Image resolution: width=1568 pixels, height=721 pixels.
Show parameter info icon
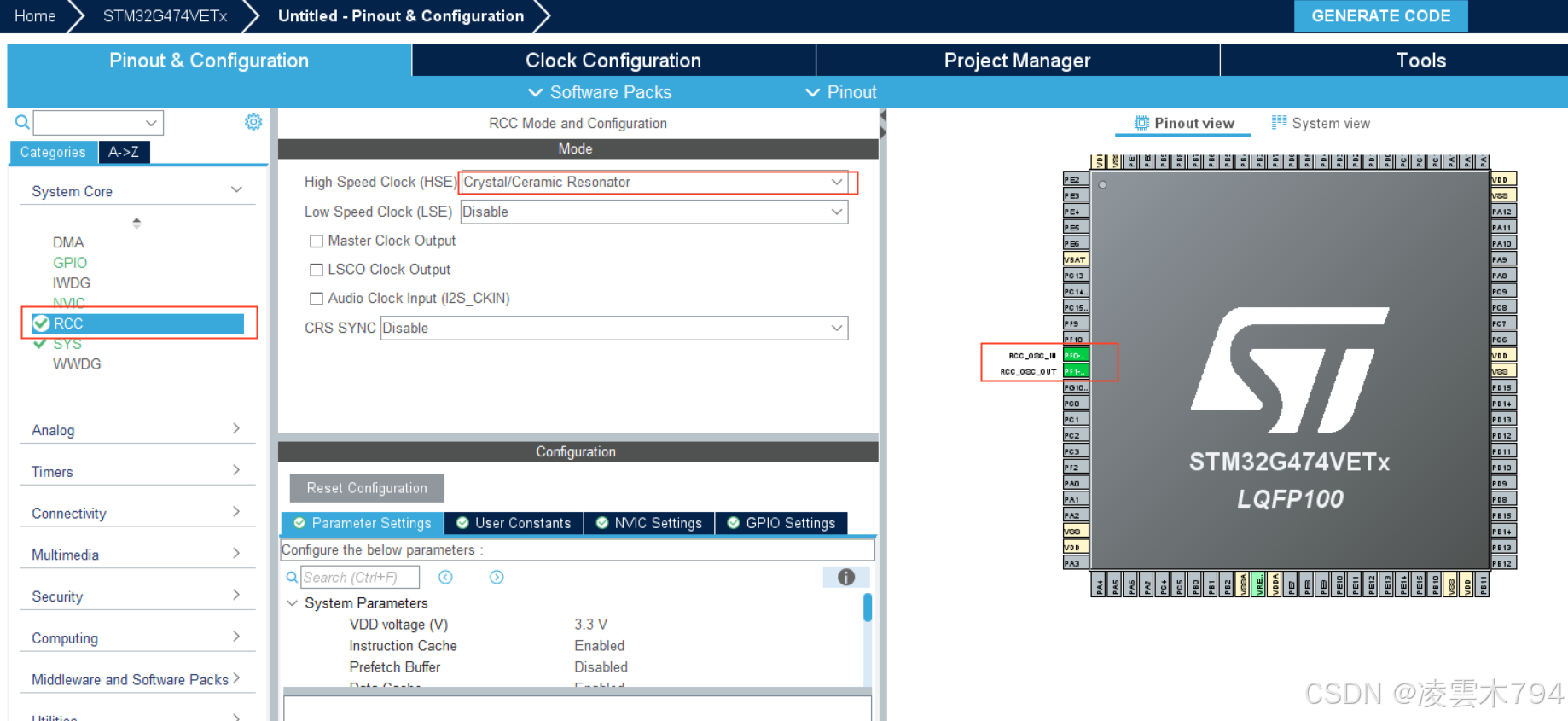click(846, 578)
